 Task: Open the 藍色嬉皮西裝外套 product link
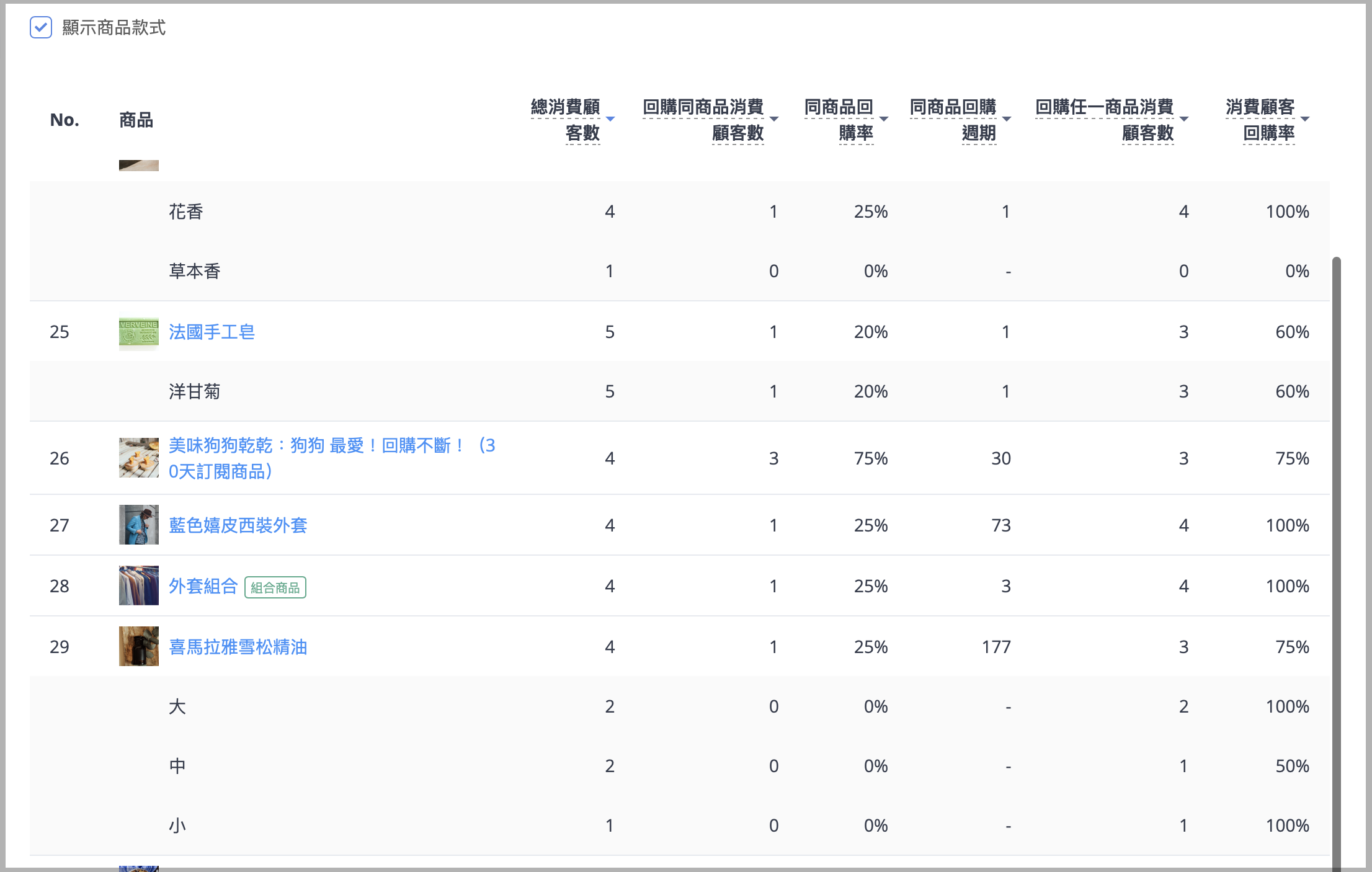tap(238, 525)
